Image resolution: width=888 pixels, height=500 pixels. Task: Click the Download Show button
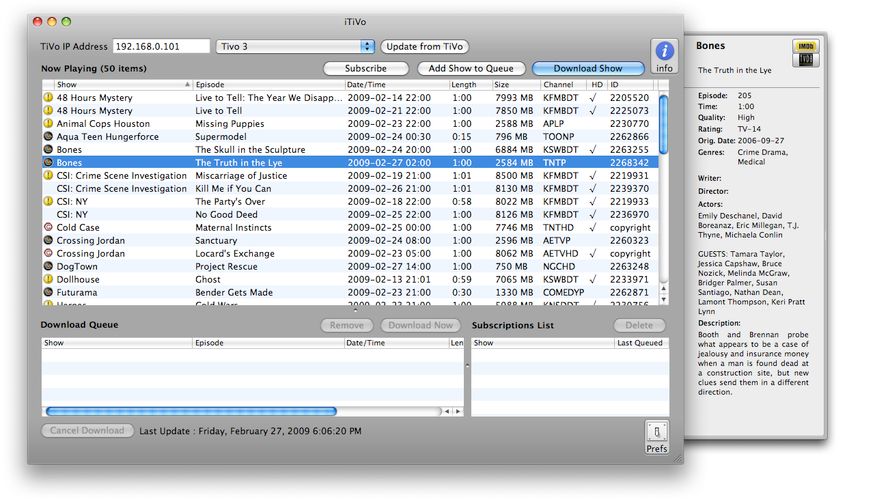pos(588,68)
